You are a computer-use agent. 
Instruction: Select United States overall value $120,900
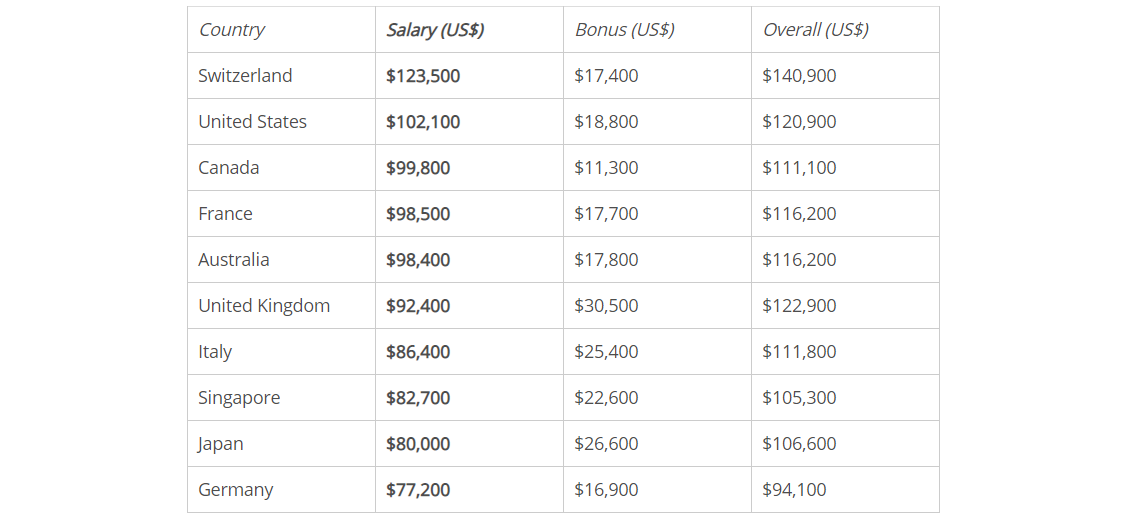coord(799,122)
